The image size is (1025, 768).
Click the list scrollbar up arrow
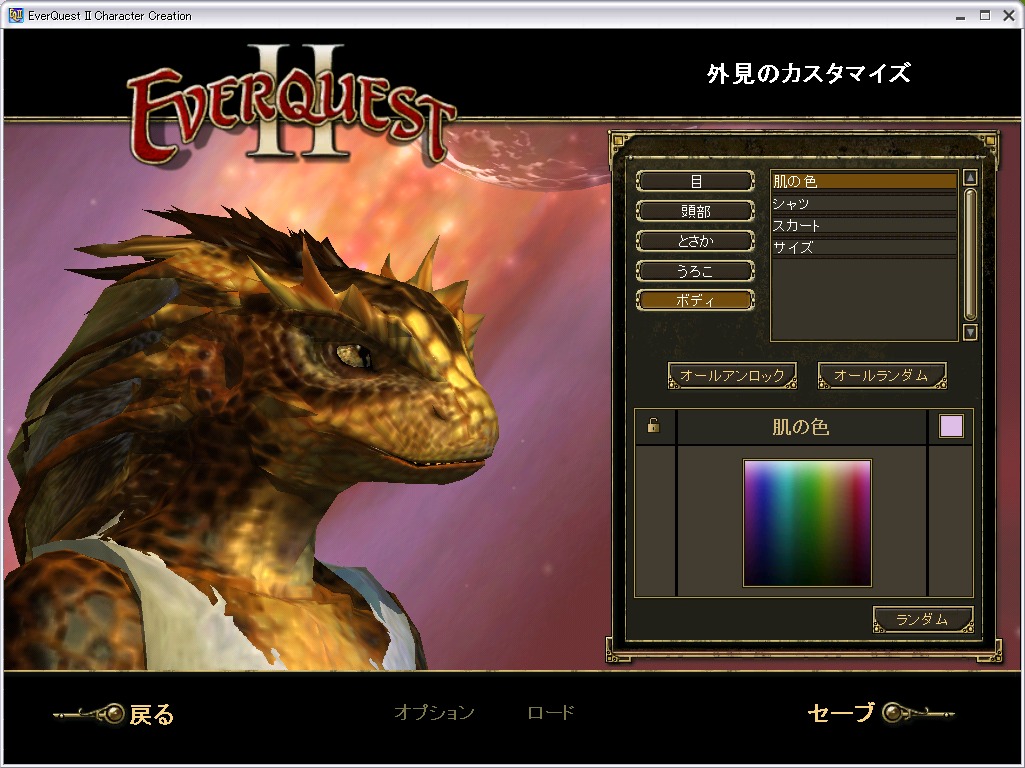pyautogui.click(x=970, y=177)
